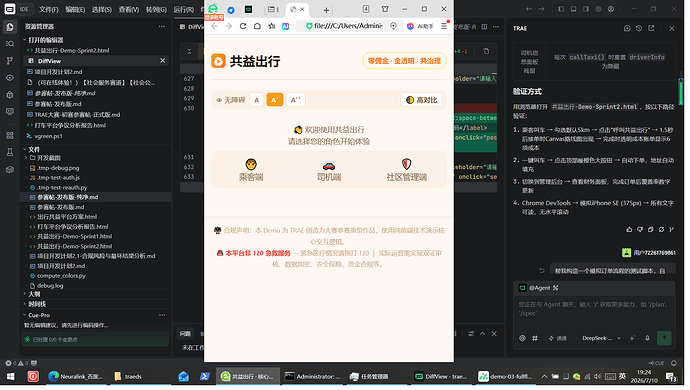Click the # context icon in chat input

pos(535,338)
